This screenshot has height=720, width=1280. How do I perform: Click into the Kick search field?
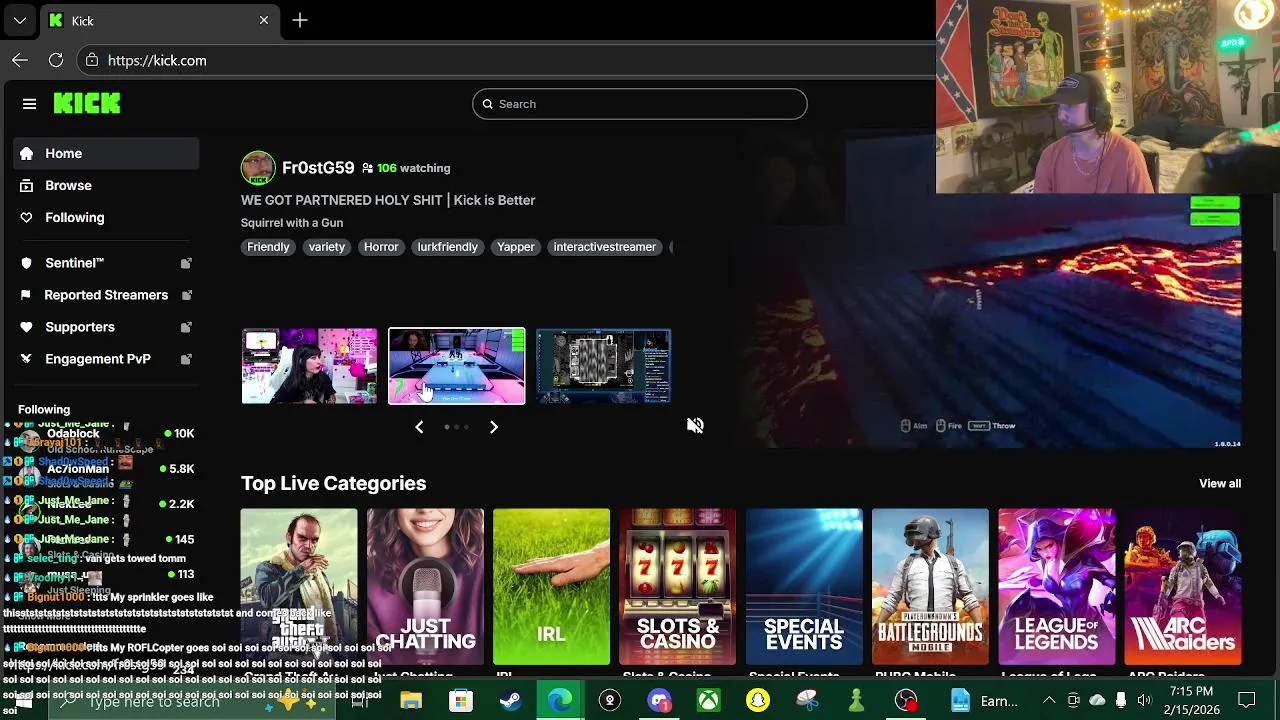pos(640,104)
